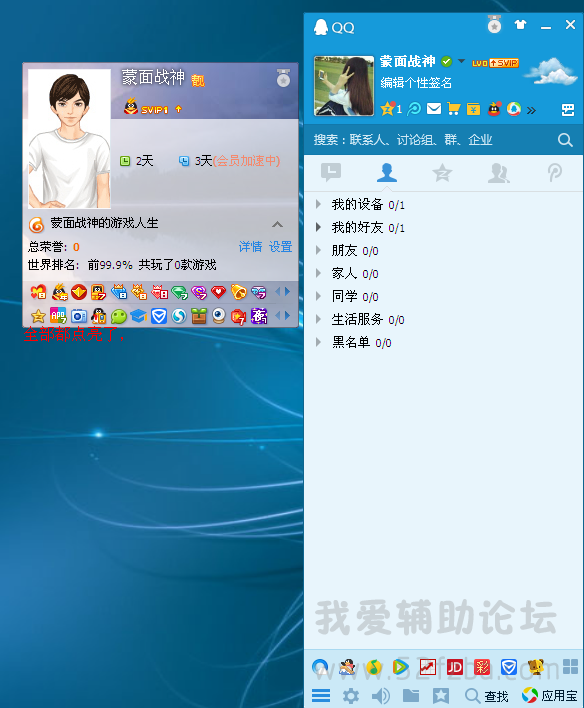584x708 pixels.
Task: Open settings gear icon
Action: 350,696
